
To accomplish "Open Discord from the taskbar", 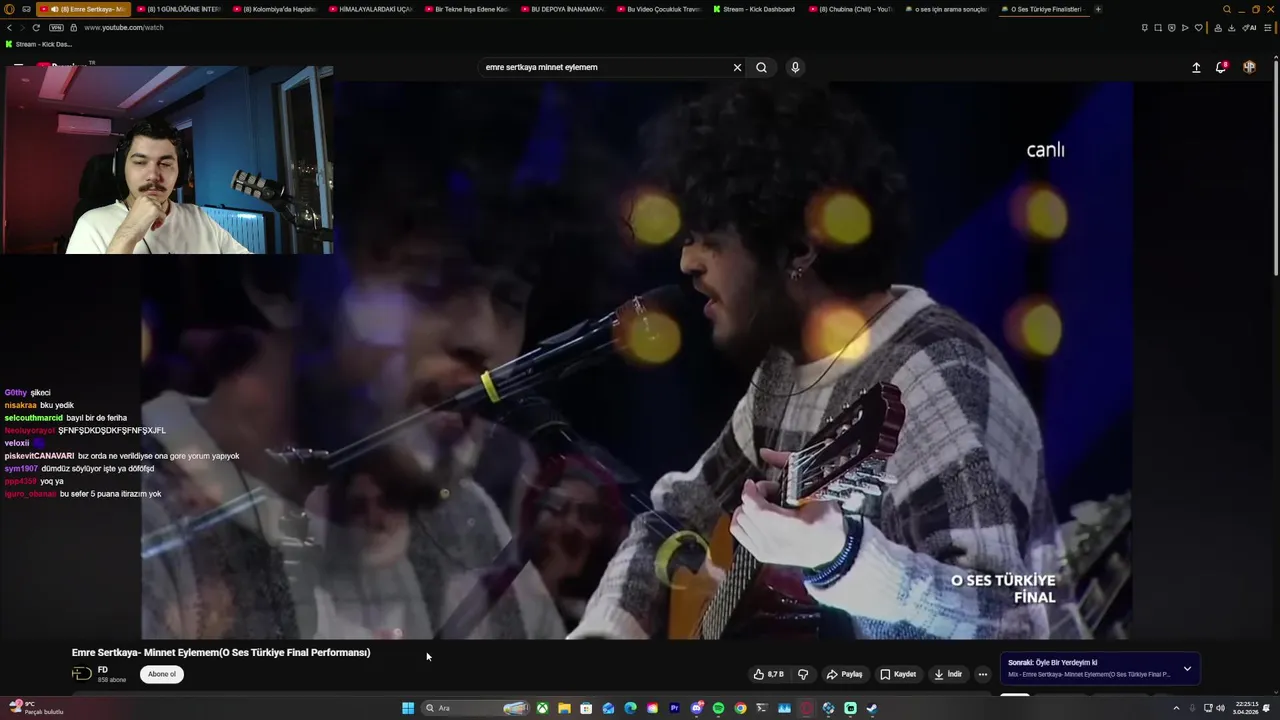I will [696, 708].
